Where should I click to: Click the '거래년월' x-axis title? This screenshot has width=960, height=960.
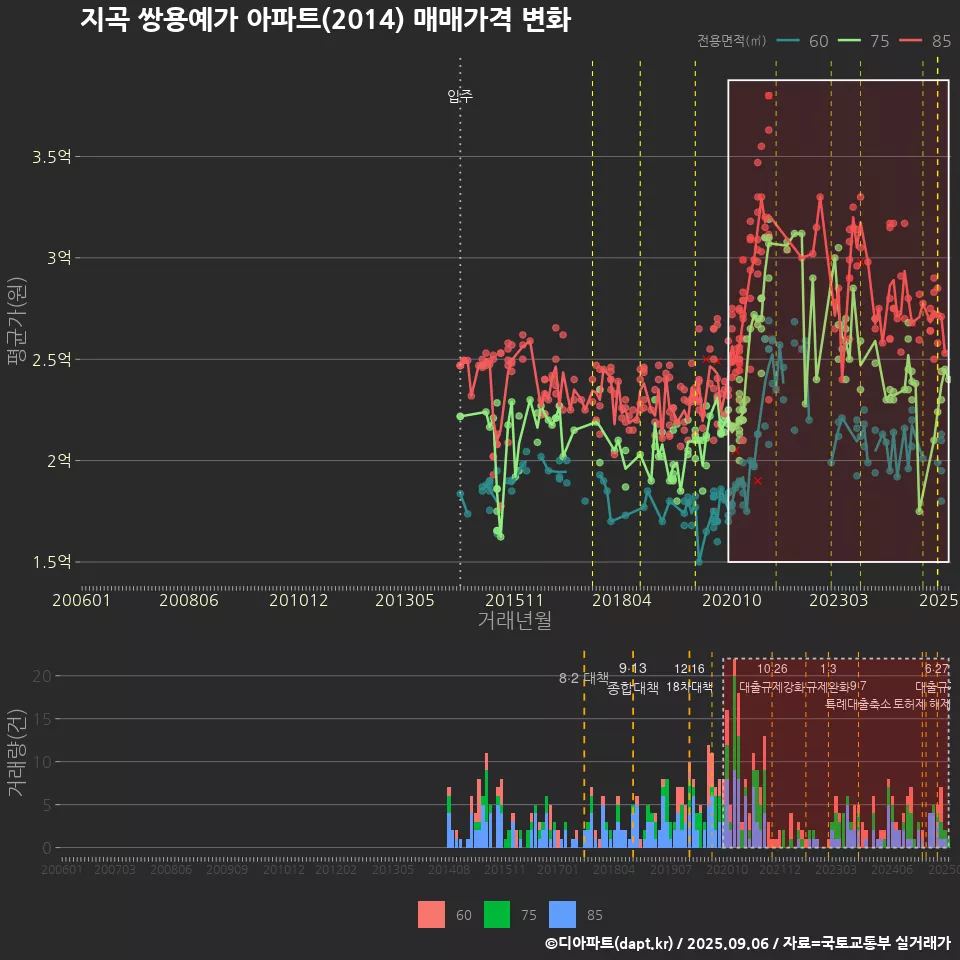514,620
